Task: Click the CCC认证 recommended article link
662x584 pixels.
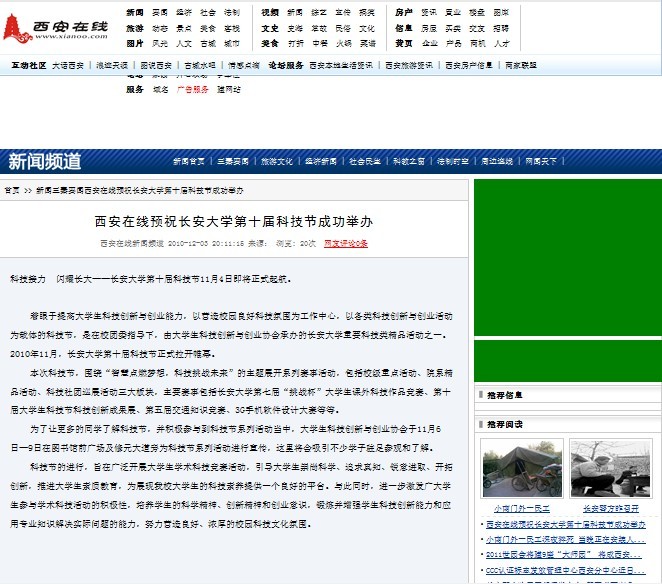Action: 564,568
